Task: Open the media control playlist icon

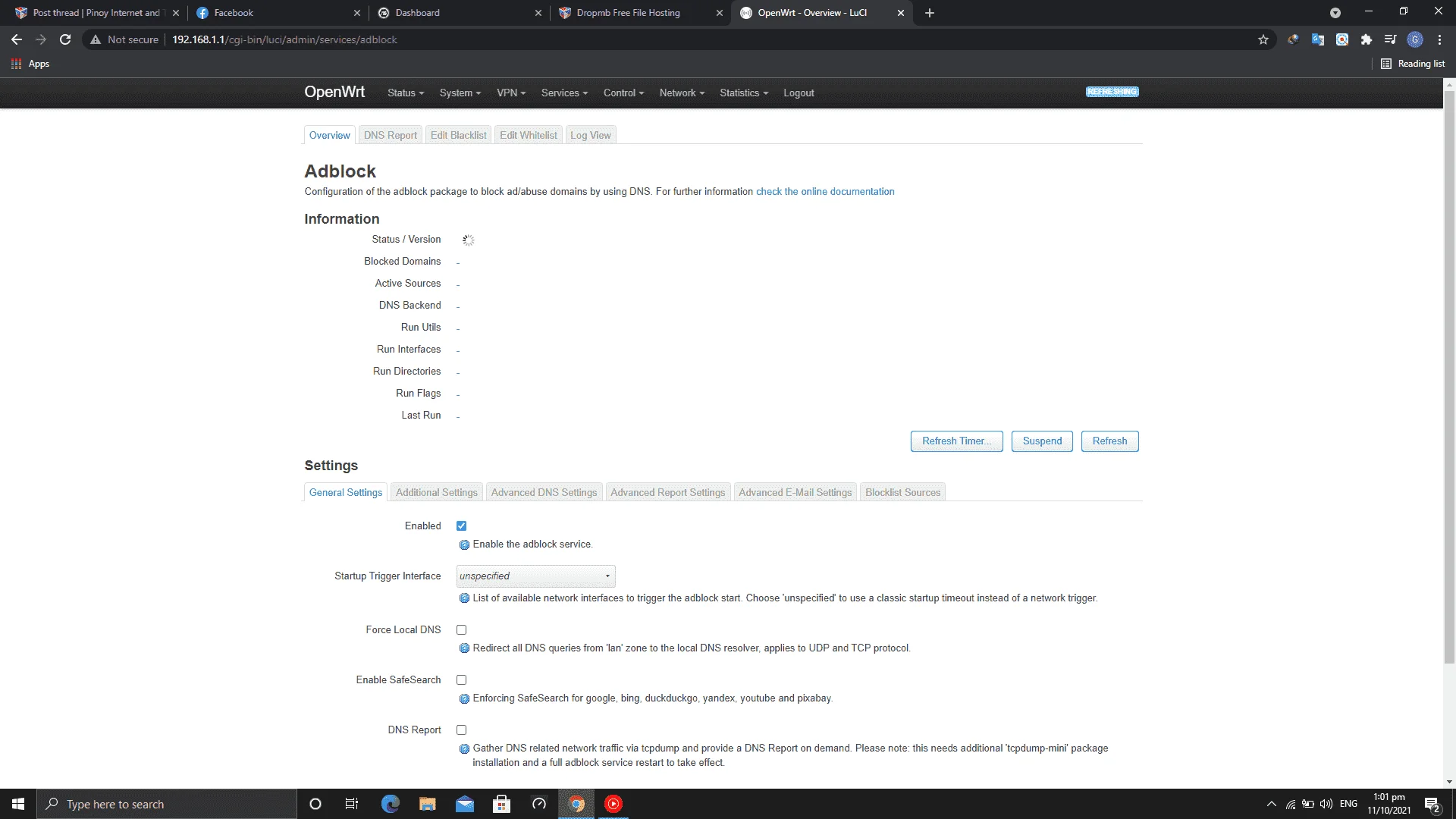Action: (x=1390, y=39)
